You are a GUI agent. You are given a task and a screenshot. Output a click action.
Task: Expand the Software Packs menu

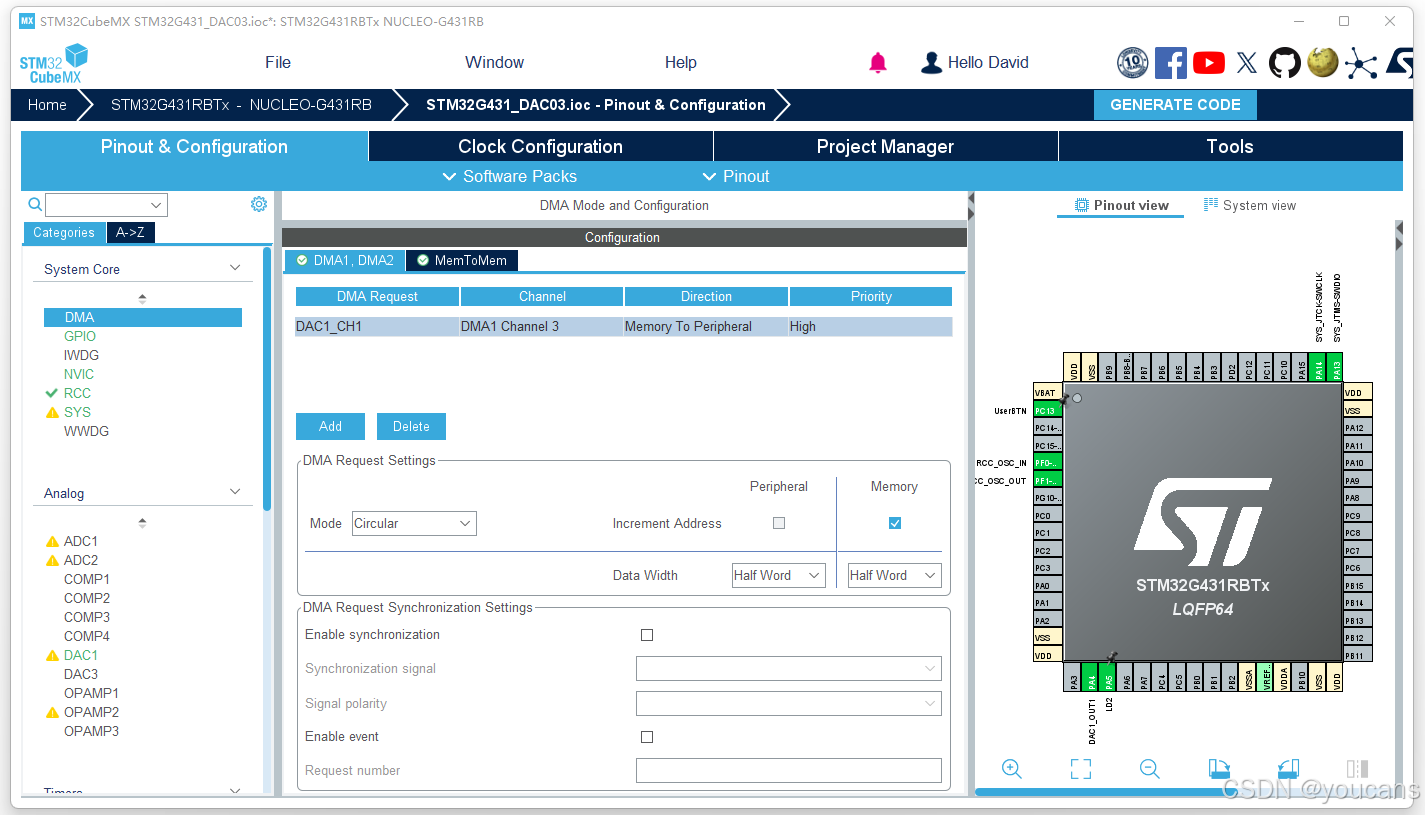pyautogui.click(x=510, y=176)
